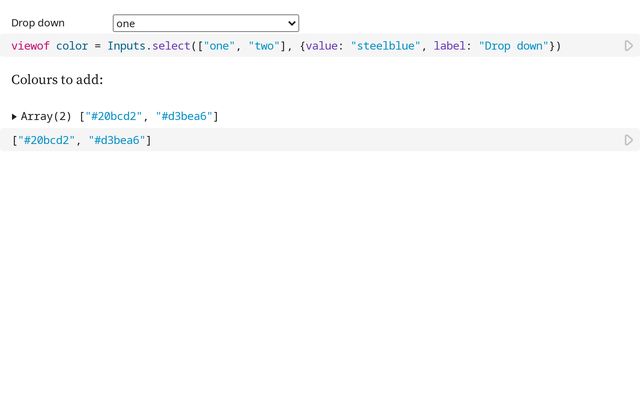The image size is (640, 400).
Task: Click the Array(2) label in the output
Action: [x=46, y=117]
